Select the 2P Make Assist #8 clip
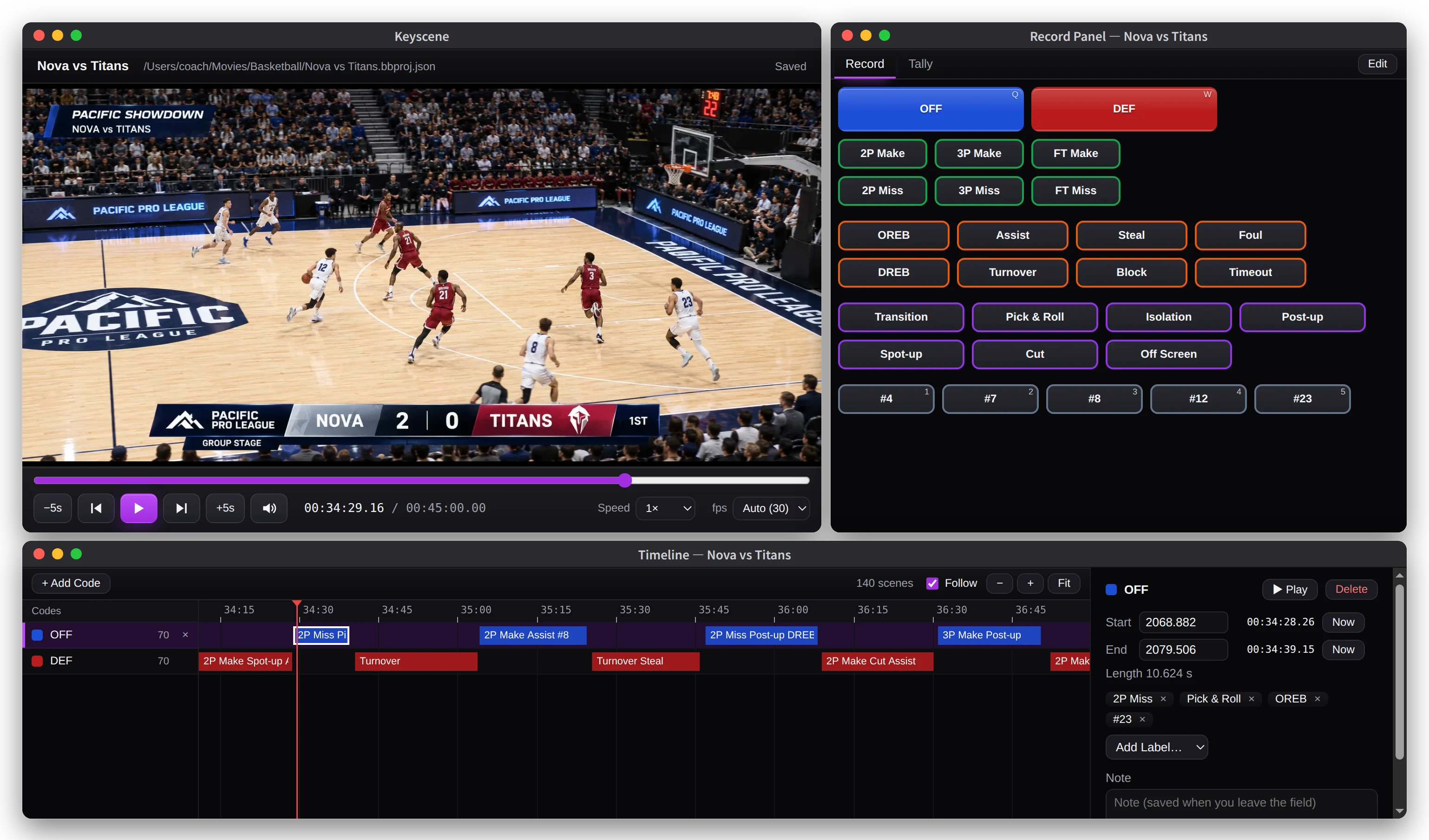1429x840 pixels. (532, 635)
